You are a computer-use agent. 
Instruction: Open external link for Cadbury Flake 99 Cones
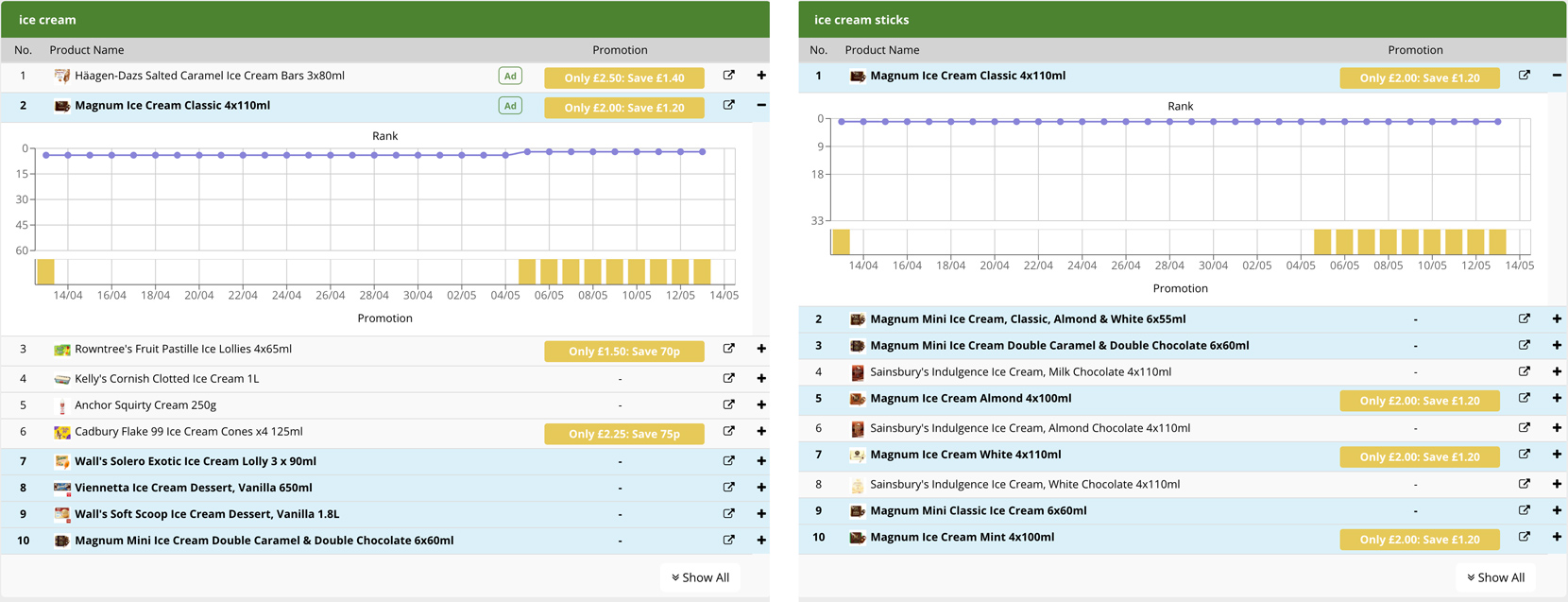[x=728, y=431]
